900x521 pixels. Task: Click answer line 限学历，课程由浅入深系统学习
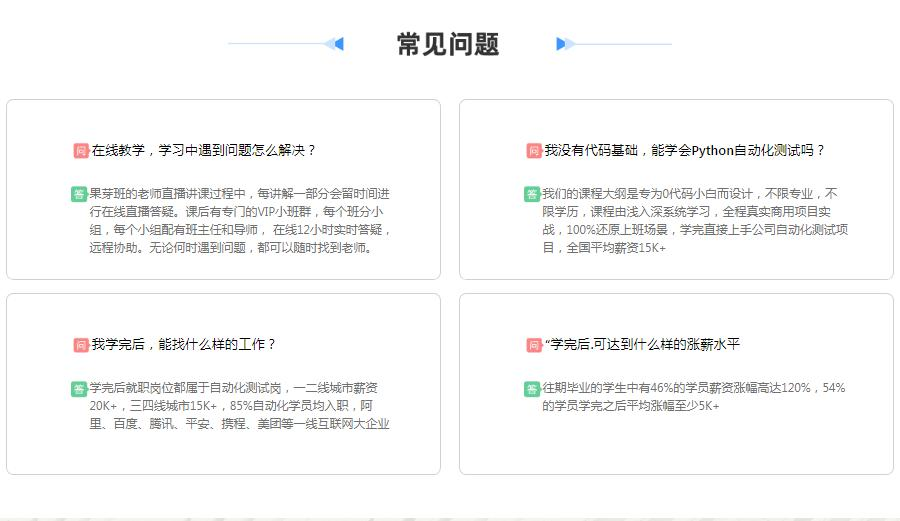click(686, 212)
